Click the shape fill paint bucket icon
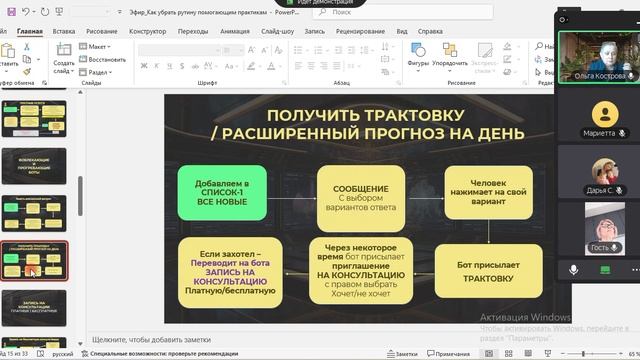Viewport: 640px width, 360px height. coord(508,47)
